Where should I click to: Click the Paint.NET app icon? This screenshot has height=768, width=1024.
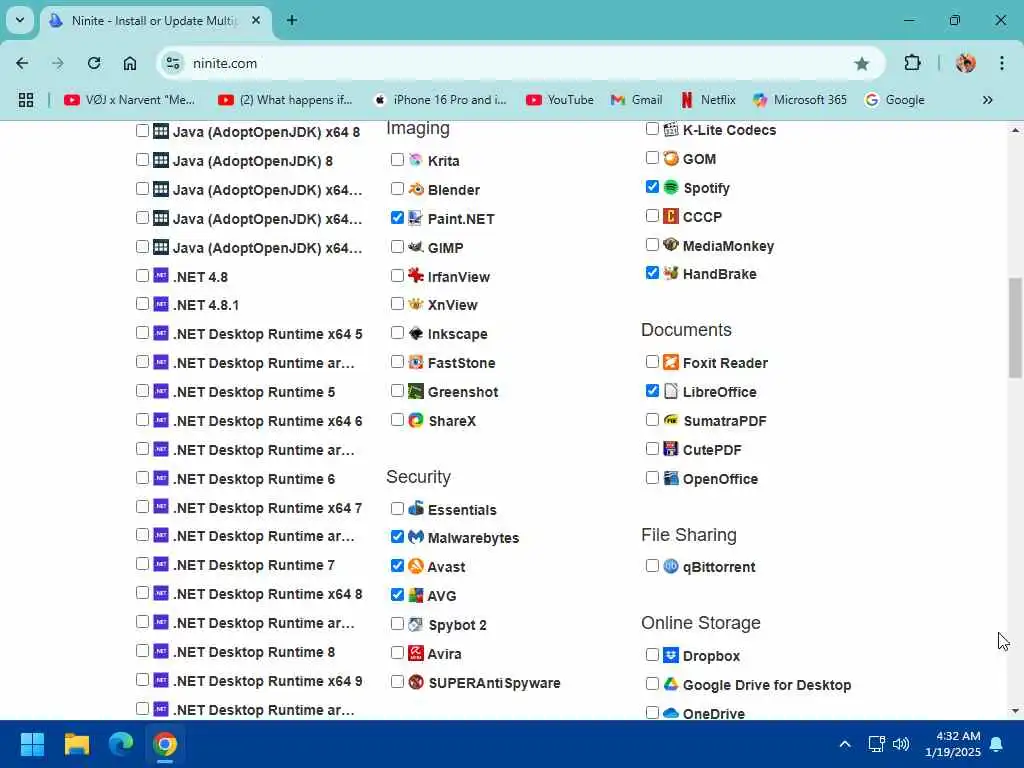[x=415, y=218]
